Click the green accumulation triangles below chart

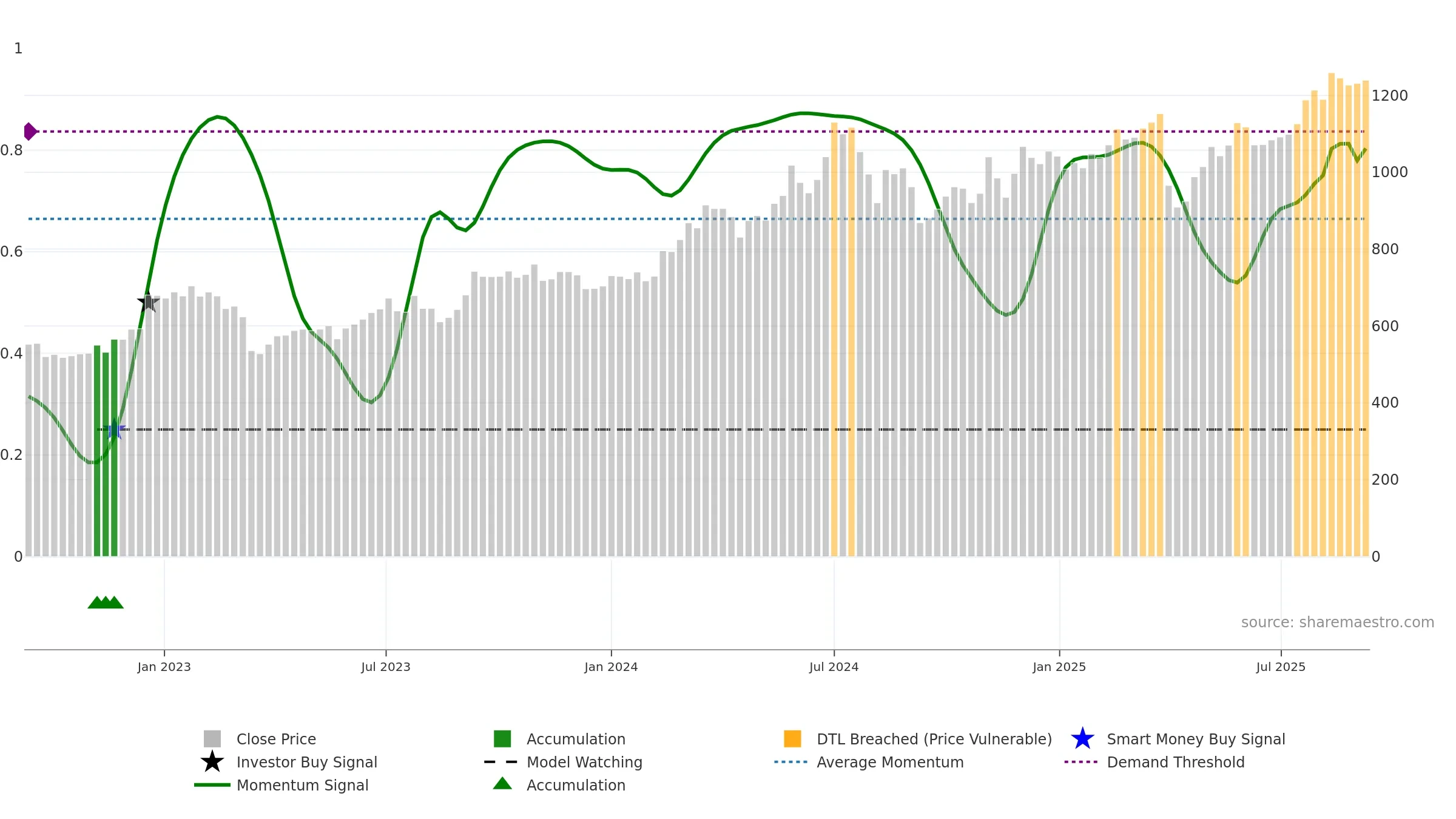[x=106, y=602]
